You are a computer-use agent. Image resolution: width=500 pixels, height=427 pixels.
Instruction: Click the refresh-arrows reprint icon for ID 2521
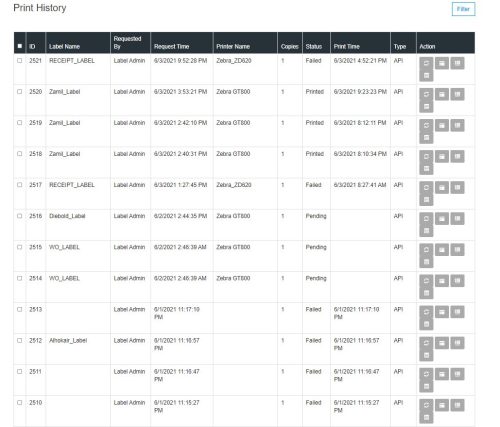[x=426, y=63]
